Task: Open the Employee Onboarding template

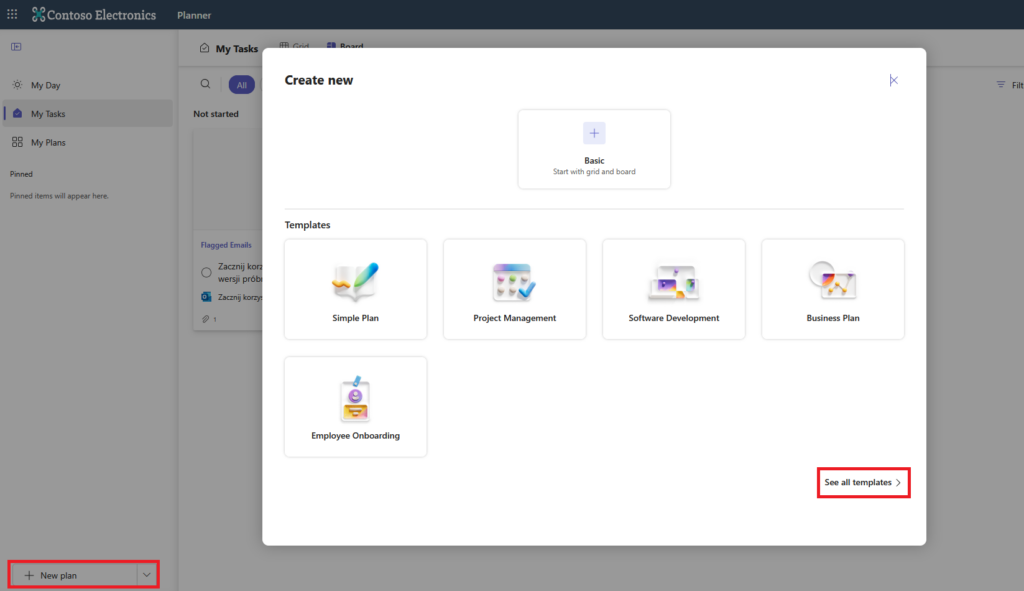Action: [x=355, y=407]
